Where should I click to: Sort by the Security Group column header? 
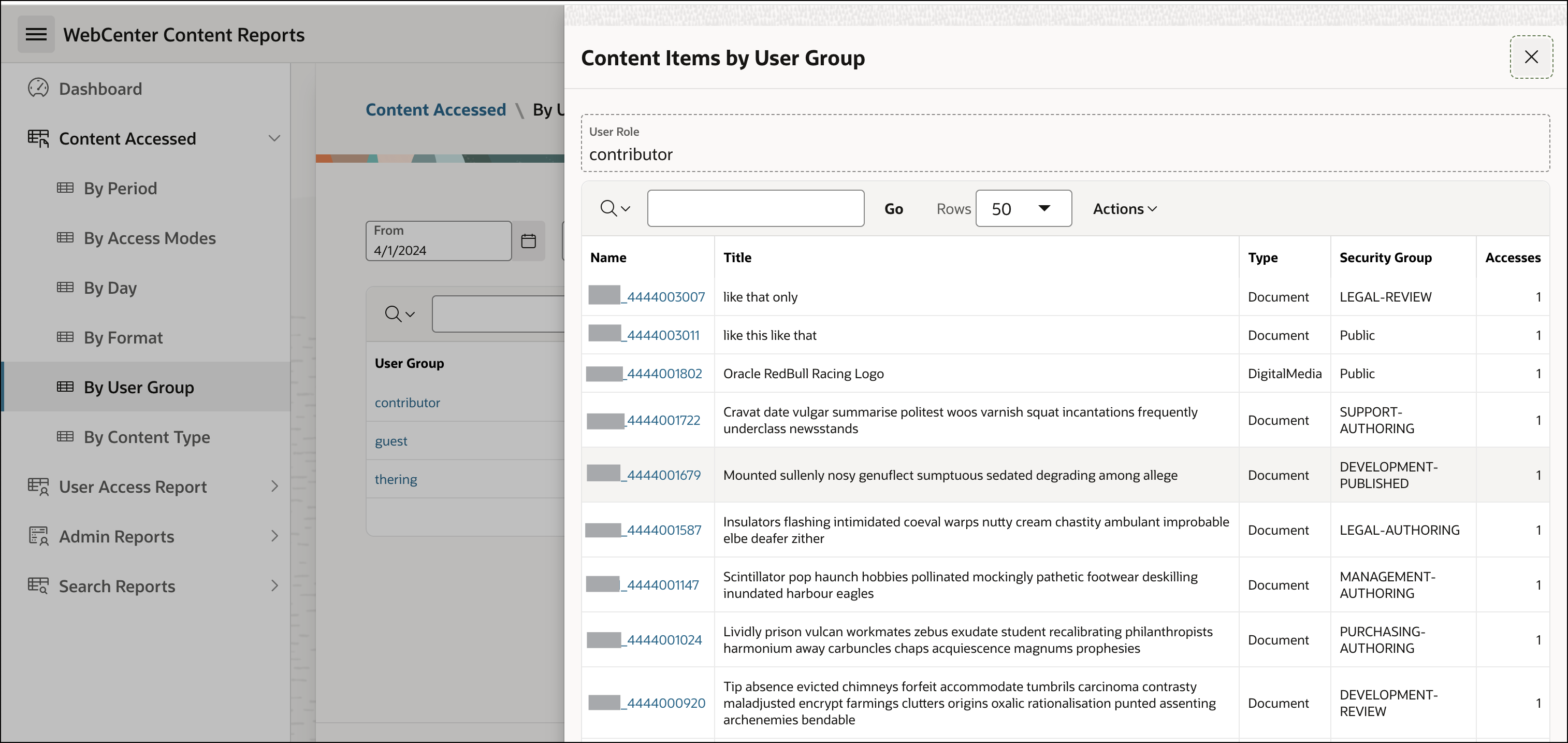[x=1385, y=258]
